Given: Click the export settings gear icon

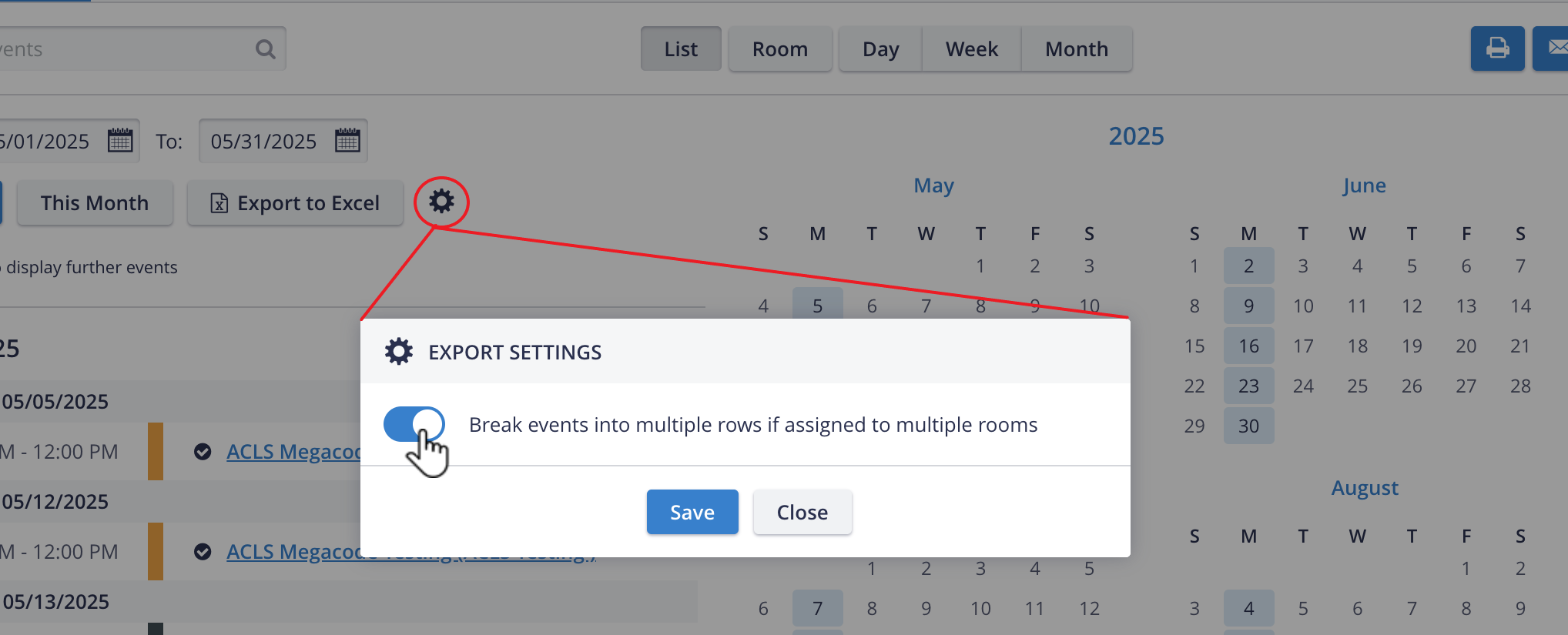Looking at the screenshot, I should [x=441, y=202].
